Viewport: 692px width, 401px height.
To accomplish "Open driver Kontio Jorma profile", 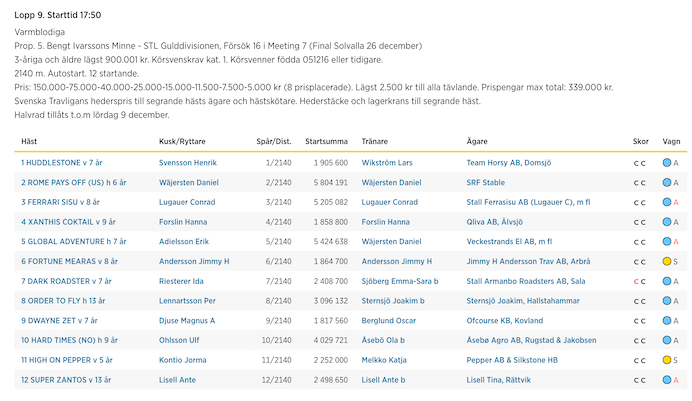I will click(x=185, y=360).
